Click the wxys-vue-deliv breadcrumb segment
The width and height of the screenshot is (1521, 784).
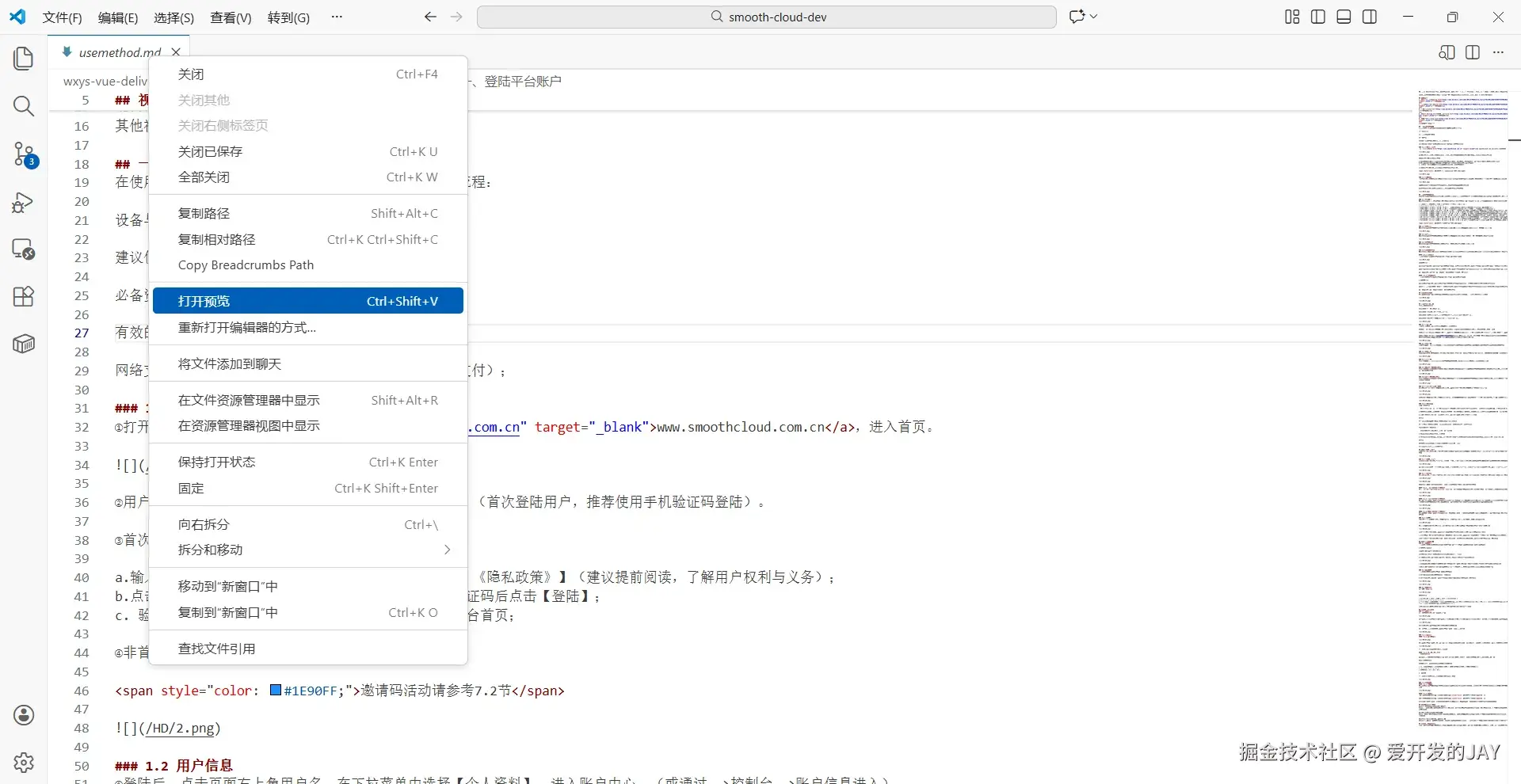point(105,81)
